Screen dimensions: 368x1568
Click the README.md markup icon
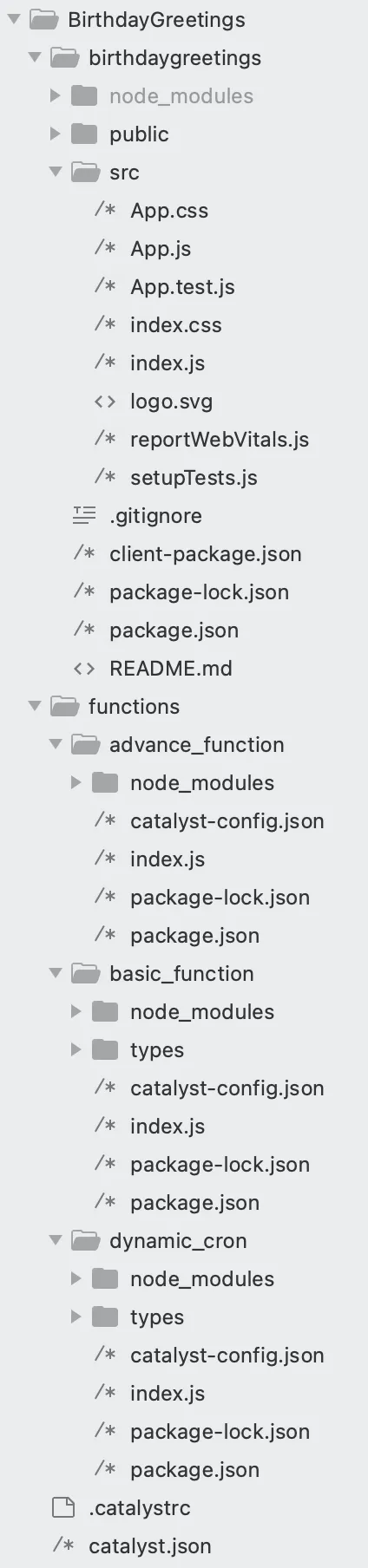pyautogui.click(x=84, y=669)
